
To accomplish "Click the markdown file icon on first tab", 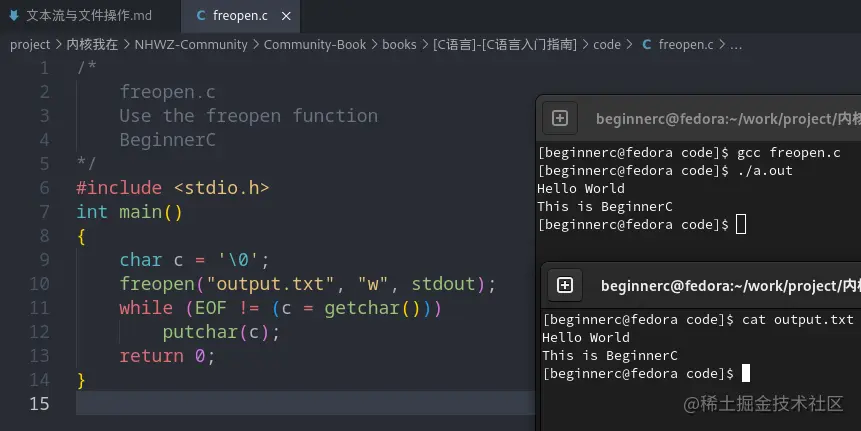I will click(14, 16).
